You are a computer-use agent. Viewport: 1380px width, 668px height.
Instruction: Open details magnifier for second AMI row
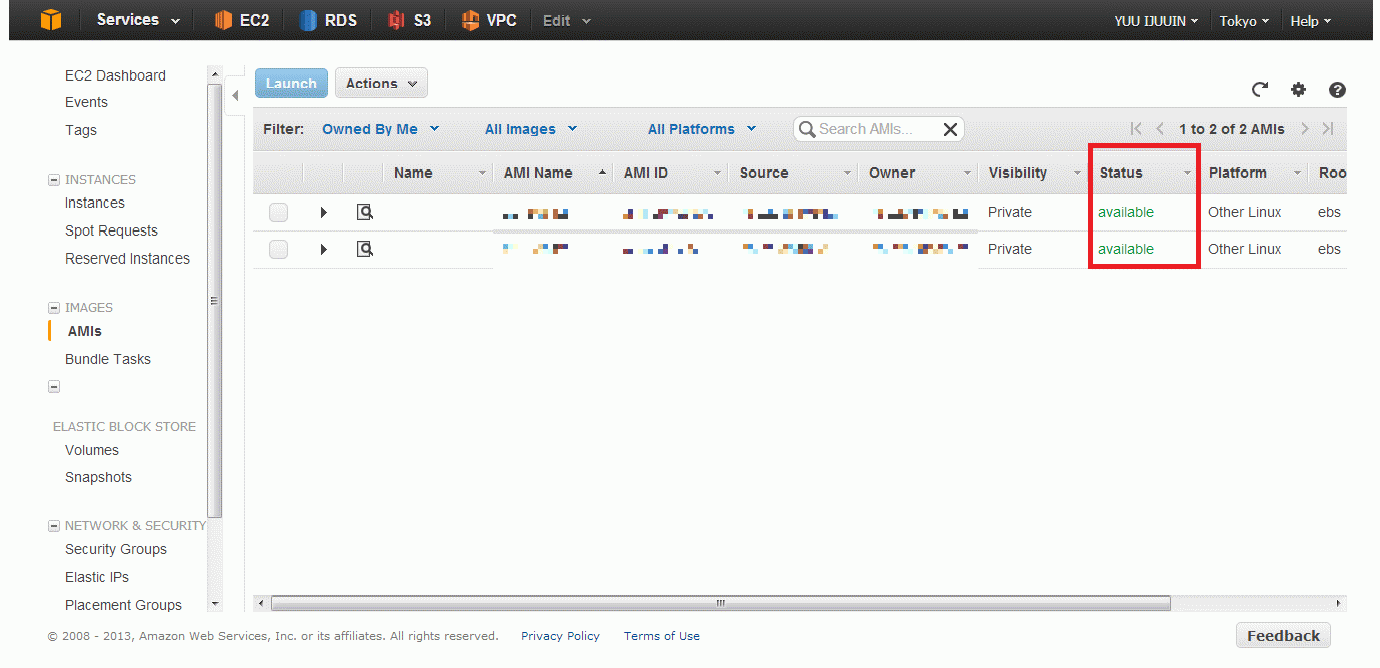click(365, 249)
